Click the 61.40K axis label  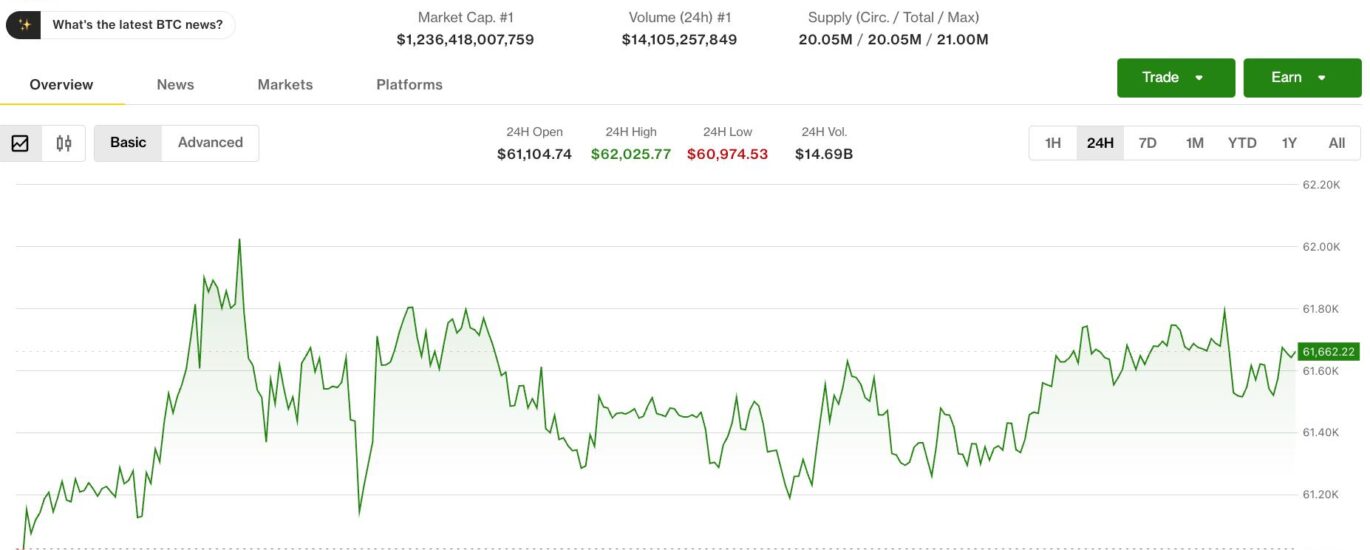1320,433
